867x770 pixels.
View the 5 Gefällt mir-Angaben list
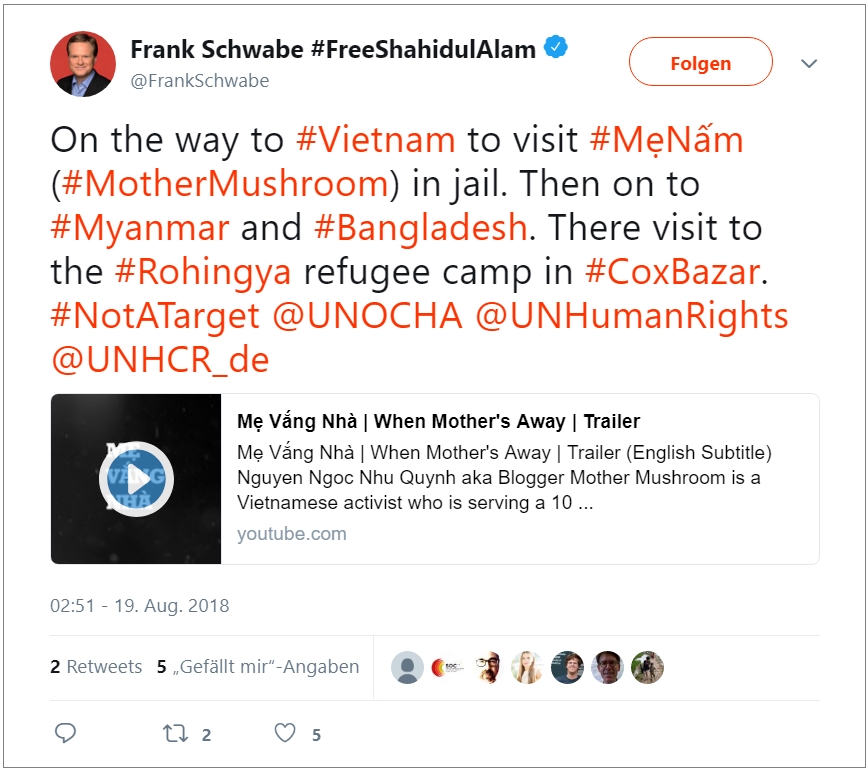(258, 667)
